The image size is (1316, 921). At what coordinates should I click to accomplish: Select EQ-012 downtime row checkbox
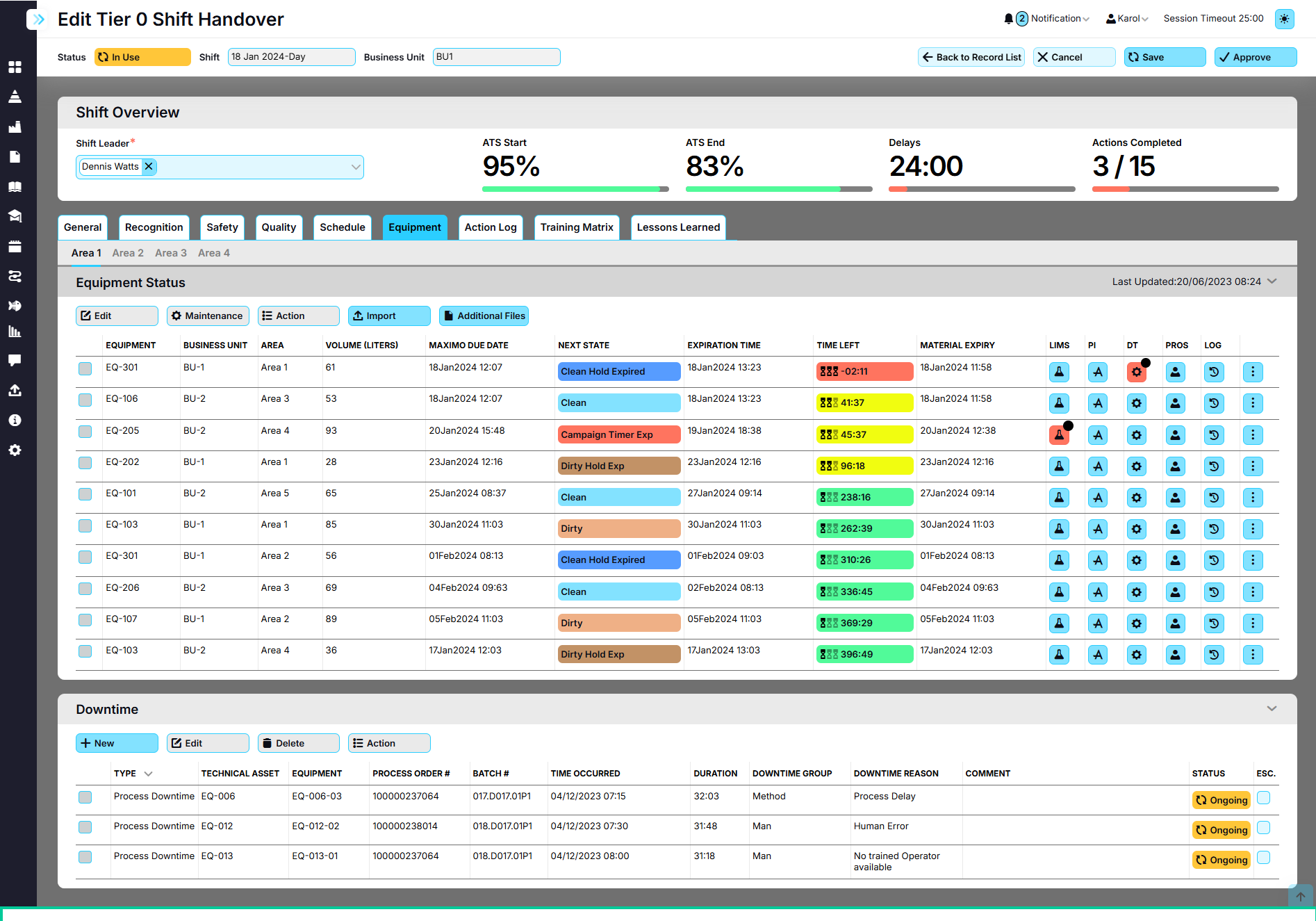85,827
